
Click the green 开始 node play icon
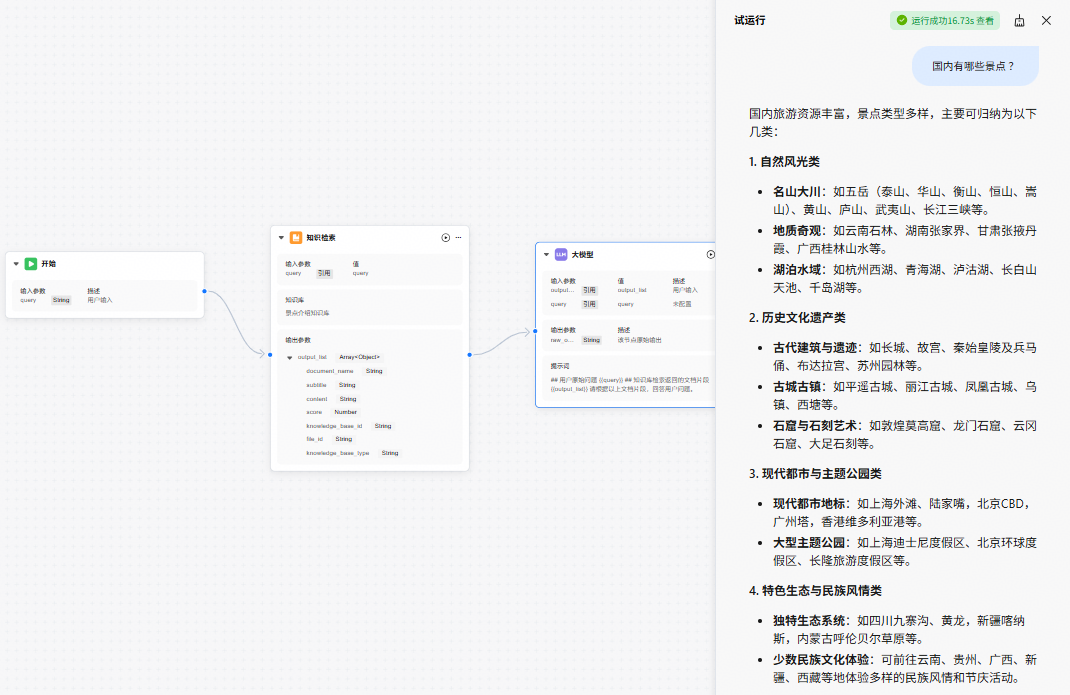[x=31, y=264]
